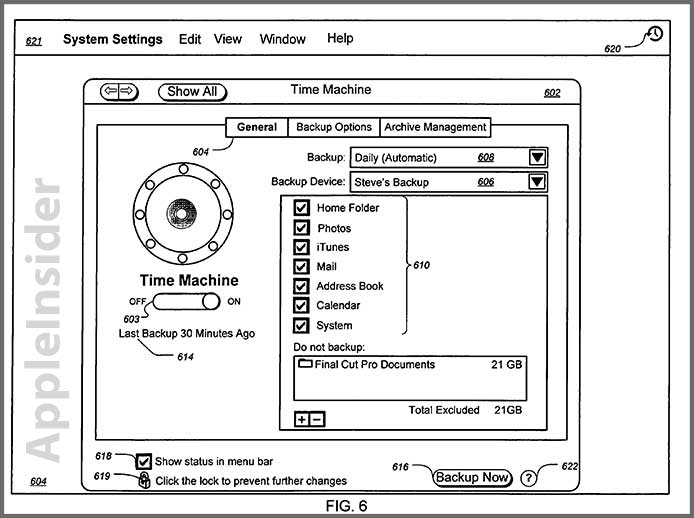Click the plus button under exclusion list
This screenshot has width=694, height=518.
301,419
